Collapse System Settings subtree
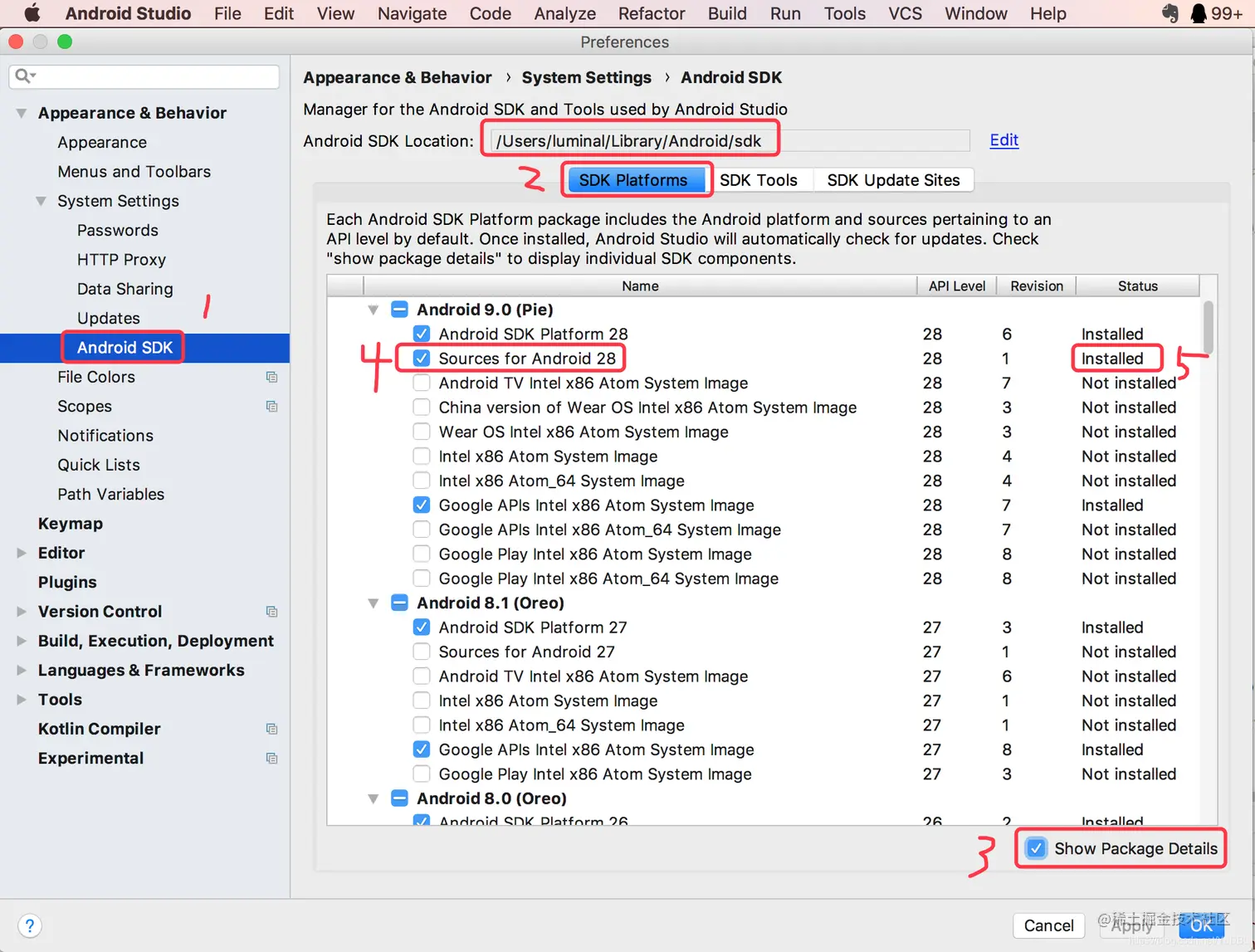The image size is (1255, 952). click(x=41, y=201)
